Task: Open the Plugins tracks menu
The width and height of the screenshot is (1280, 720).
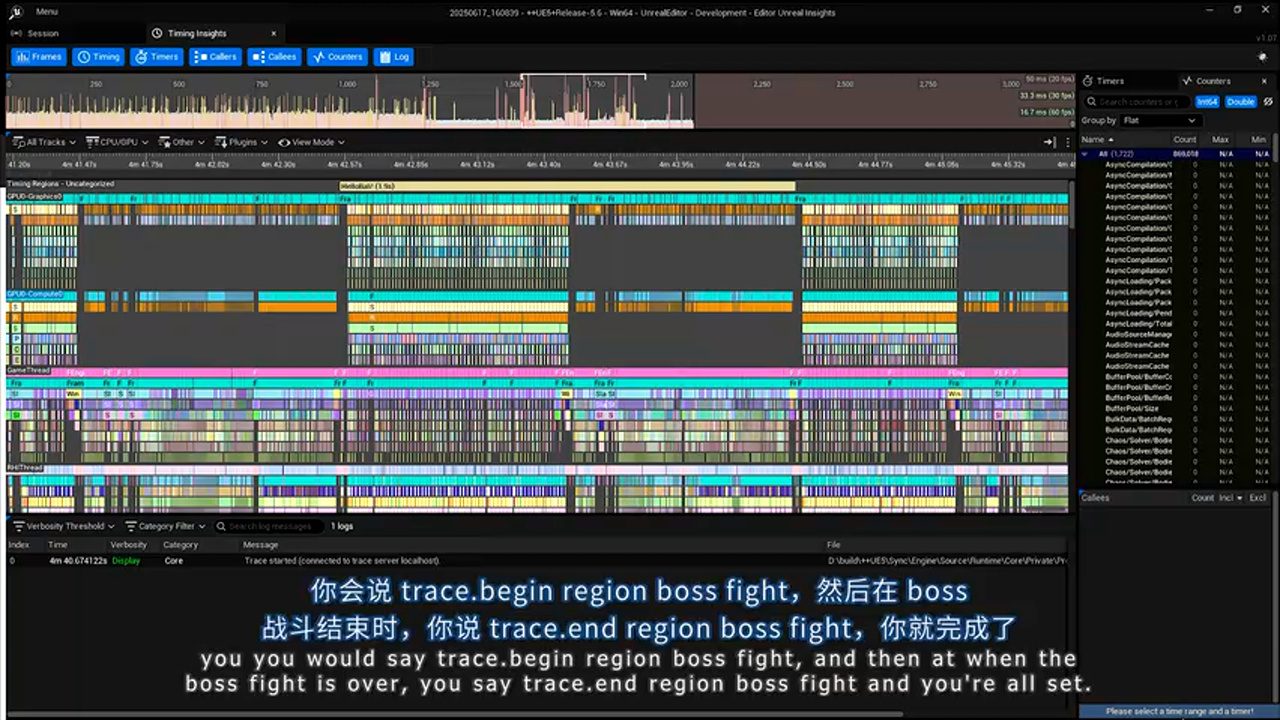Action: point(243,142)
